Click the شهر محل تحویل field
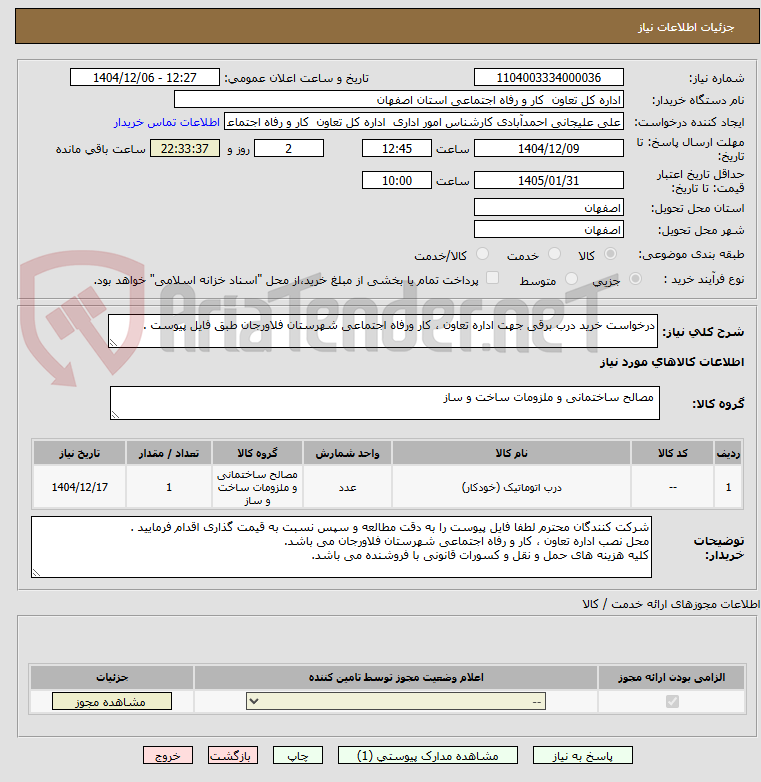 pyautogui.click(x=549, y=229)
